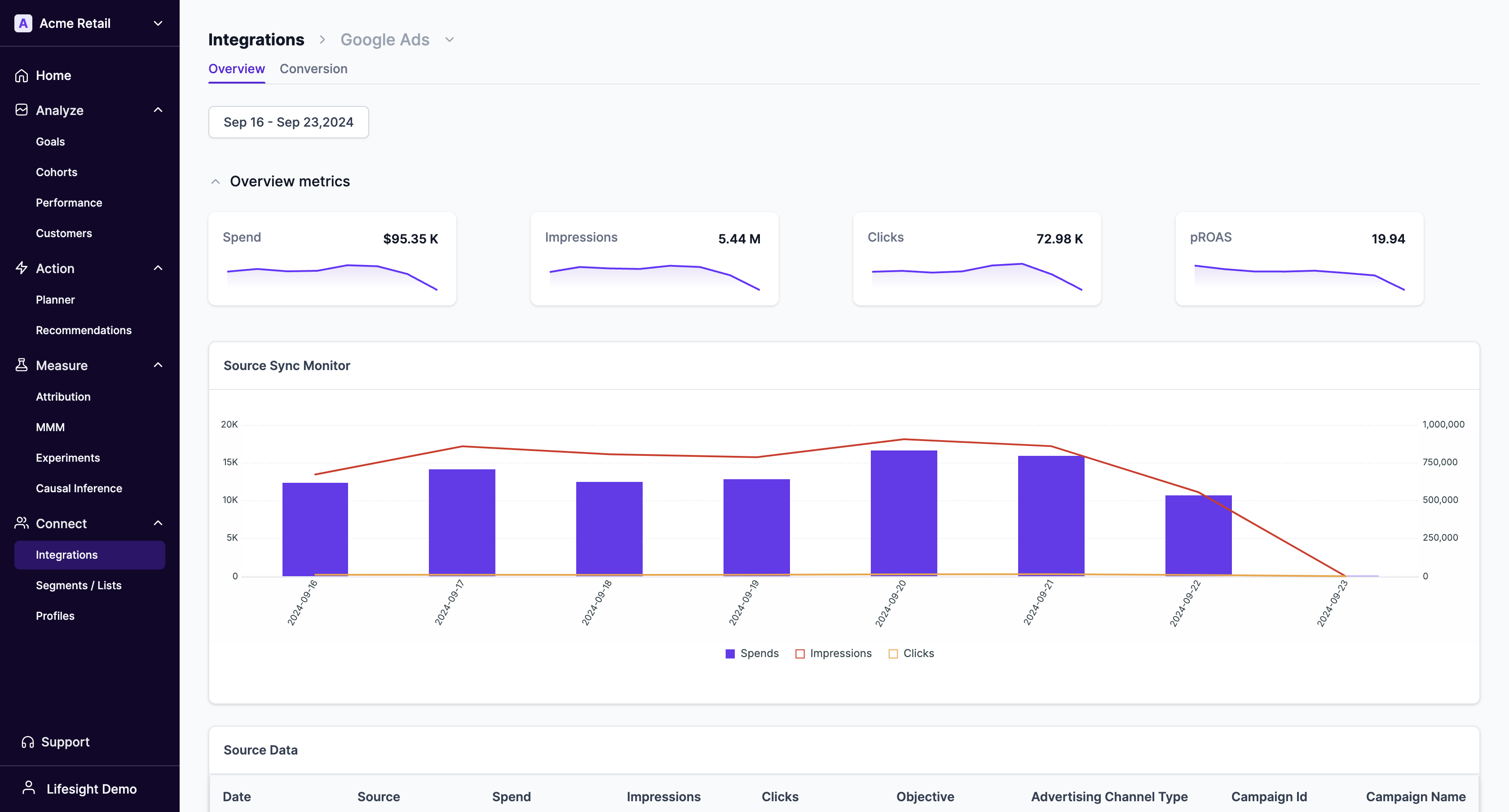Open the Acme Retail workspace dropdown

[x=158, y=23]
